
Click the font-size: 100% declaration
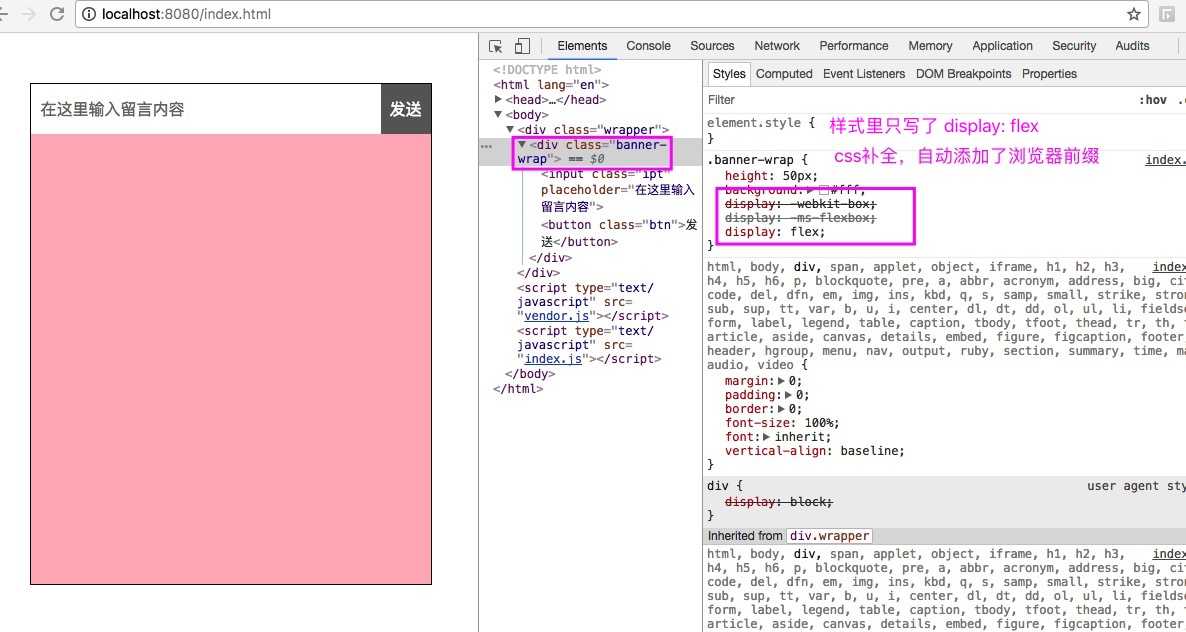(782, 423)
